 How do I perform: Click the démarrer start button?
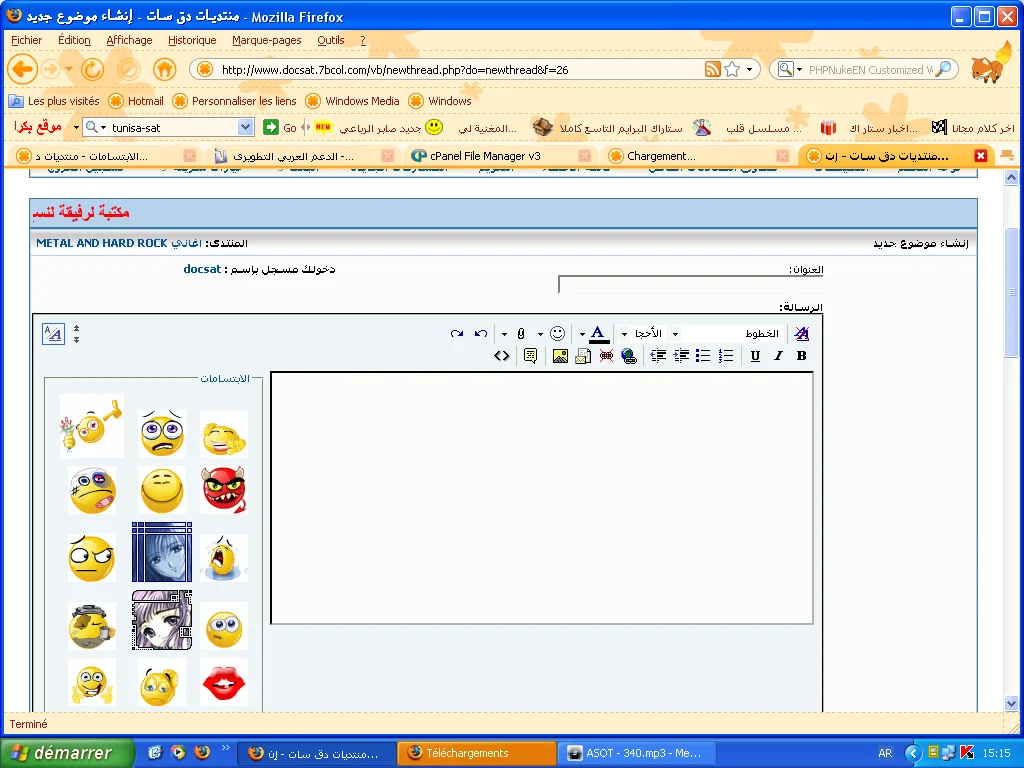point(67,753)
